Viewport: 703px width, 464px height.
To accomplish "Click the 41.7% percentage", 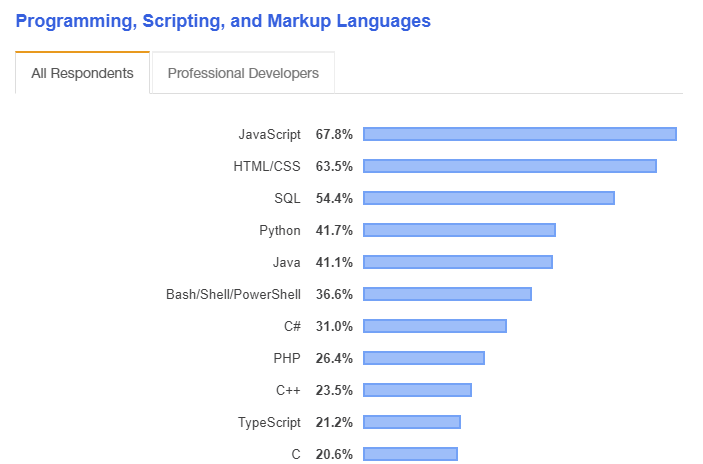I will pyautogui.click(x=334, y=230).
